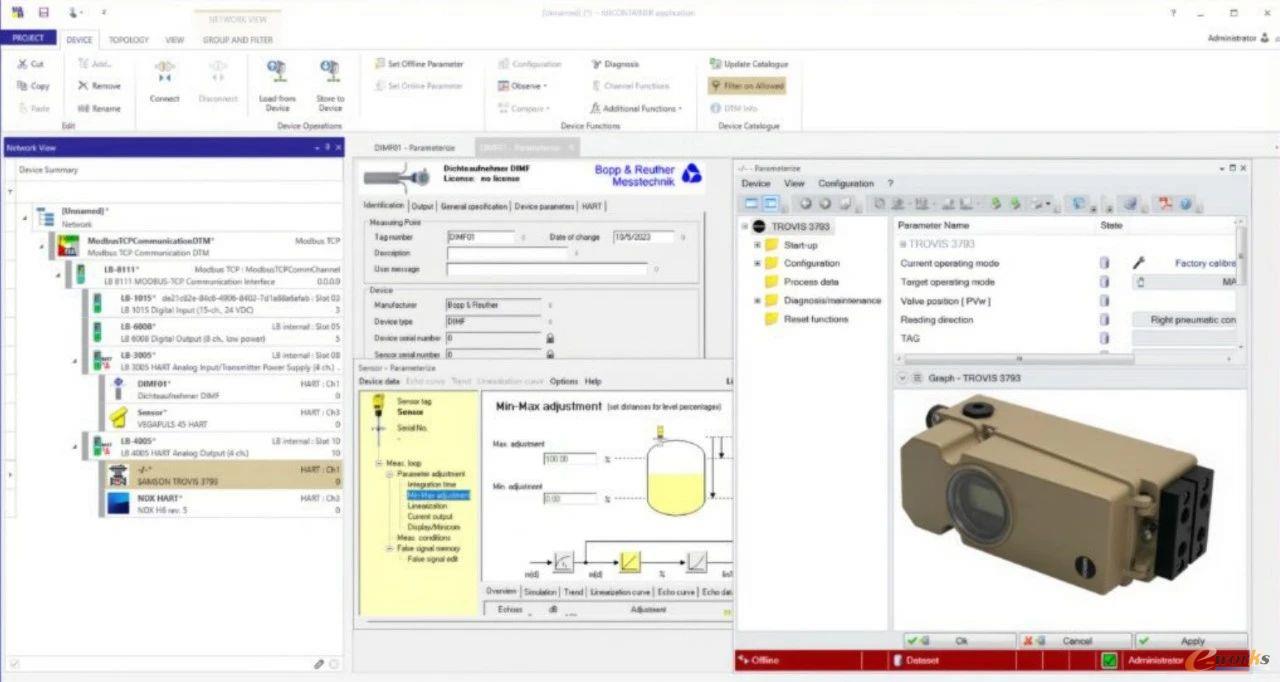
Task: Click the second layout view icon in the TROVIS toolbar
Action: 770,204
